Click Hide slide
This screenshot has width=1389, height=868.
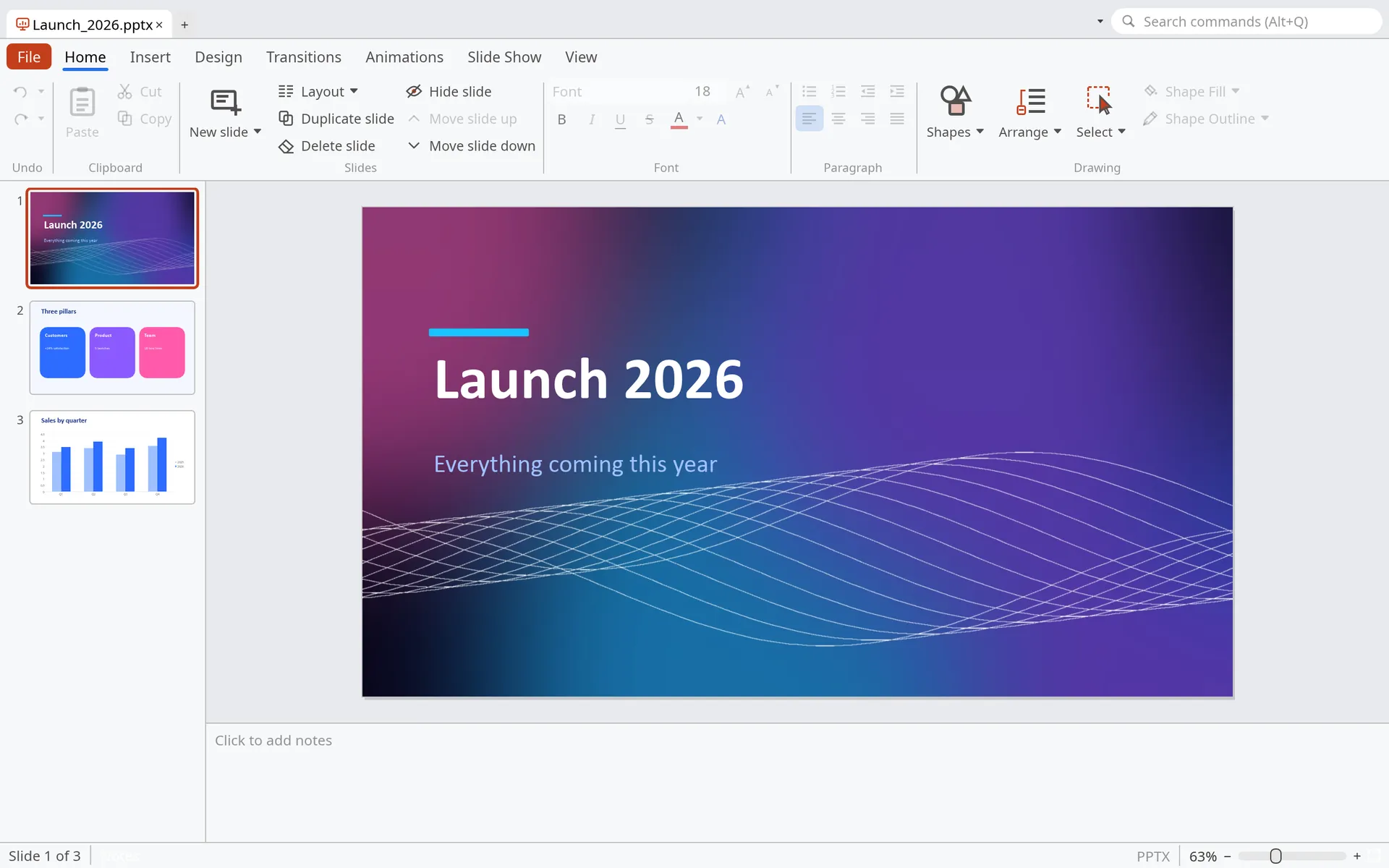pos(449,92)
